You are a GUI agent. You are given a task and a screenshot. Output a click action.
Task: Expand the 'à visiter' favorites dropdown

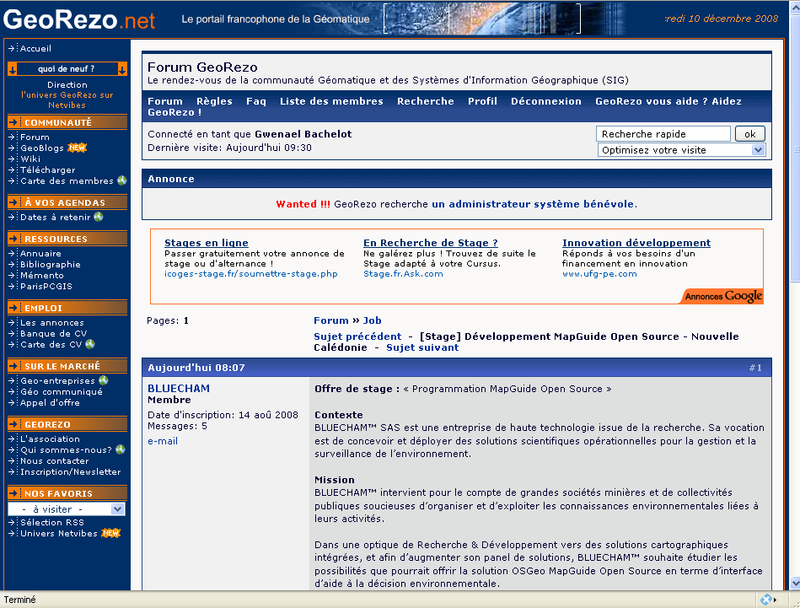[x=66, y=509]
